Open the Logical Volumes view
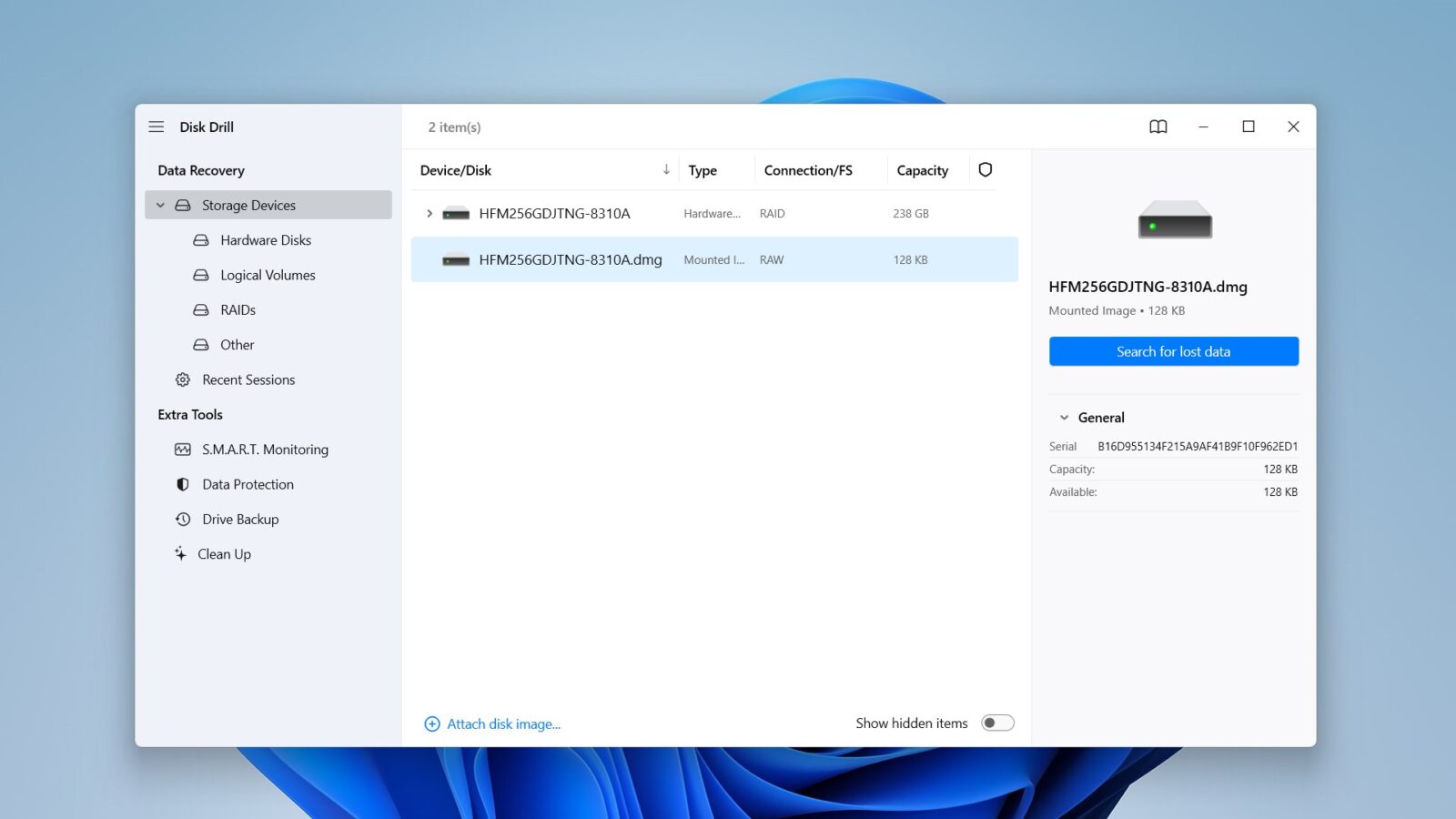The height and width of the screenshot is (819, 1456). 268,274
